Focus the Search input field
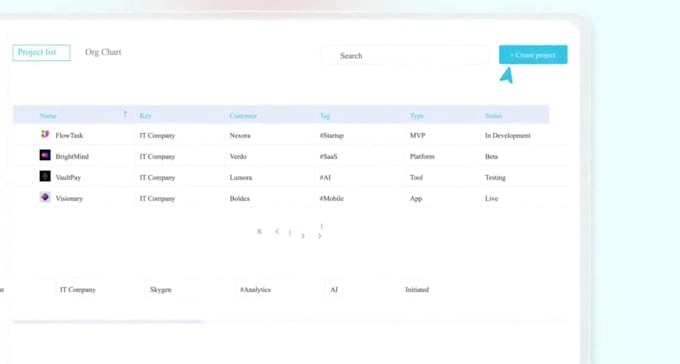This screenshot has height=364, width=680. coord(405,56)
